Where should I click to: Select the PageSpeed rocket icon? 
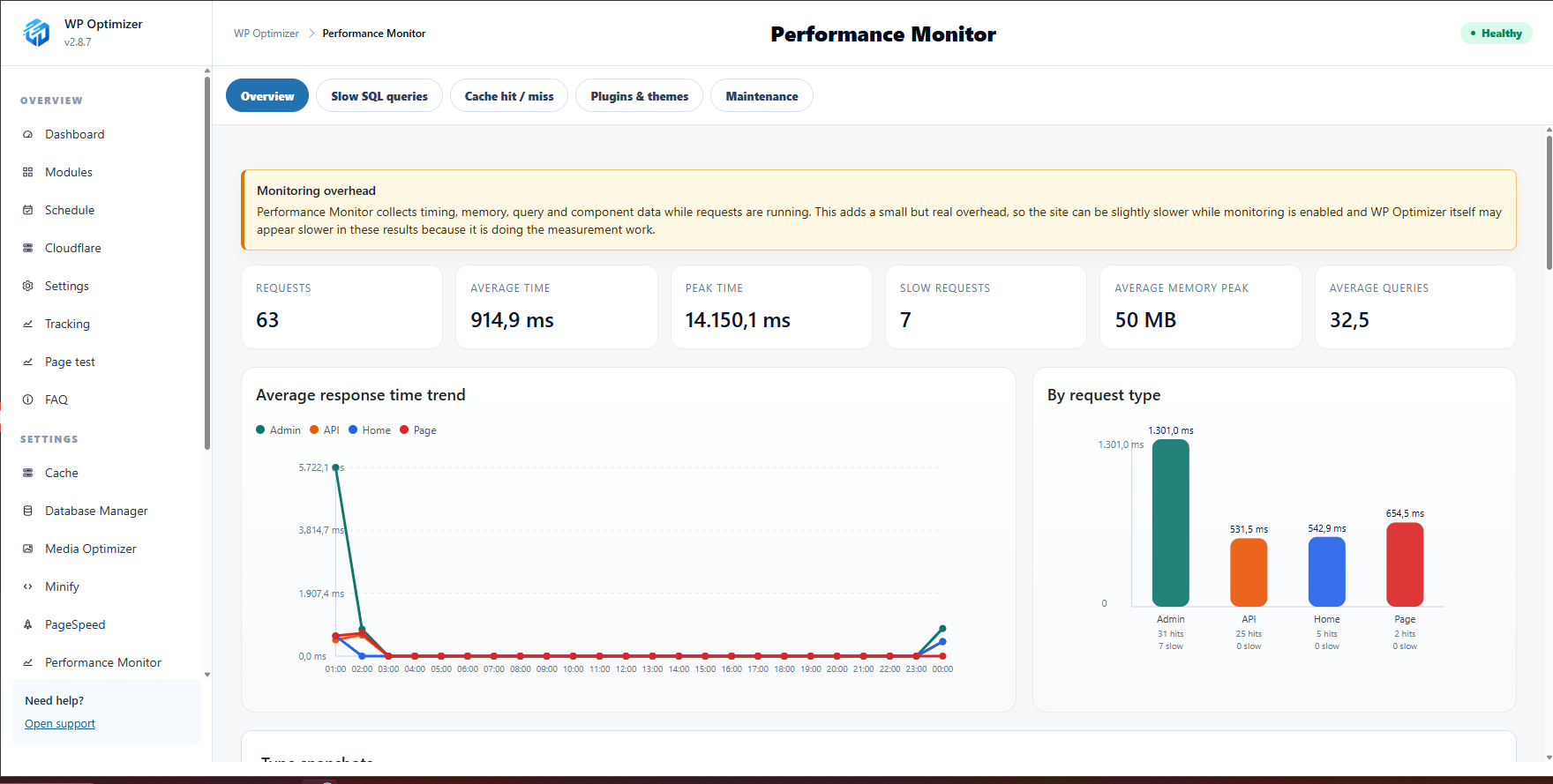pyautogui.click(x=27, y=624)
